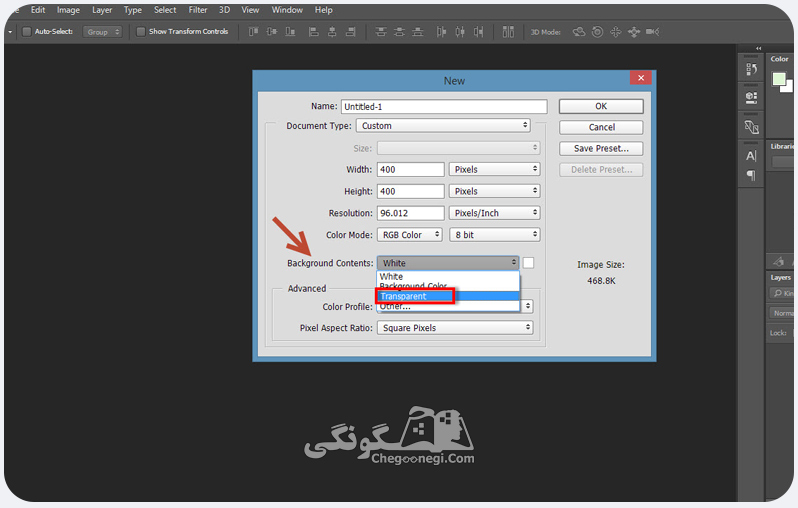Click the Width value field

click(411, 170)
